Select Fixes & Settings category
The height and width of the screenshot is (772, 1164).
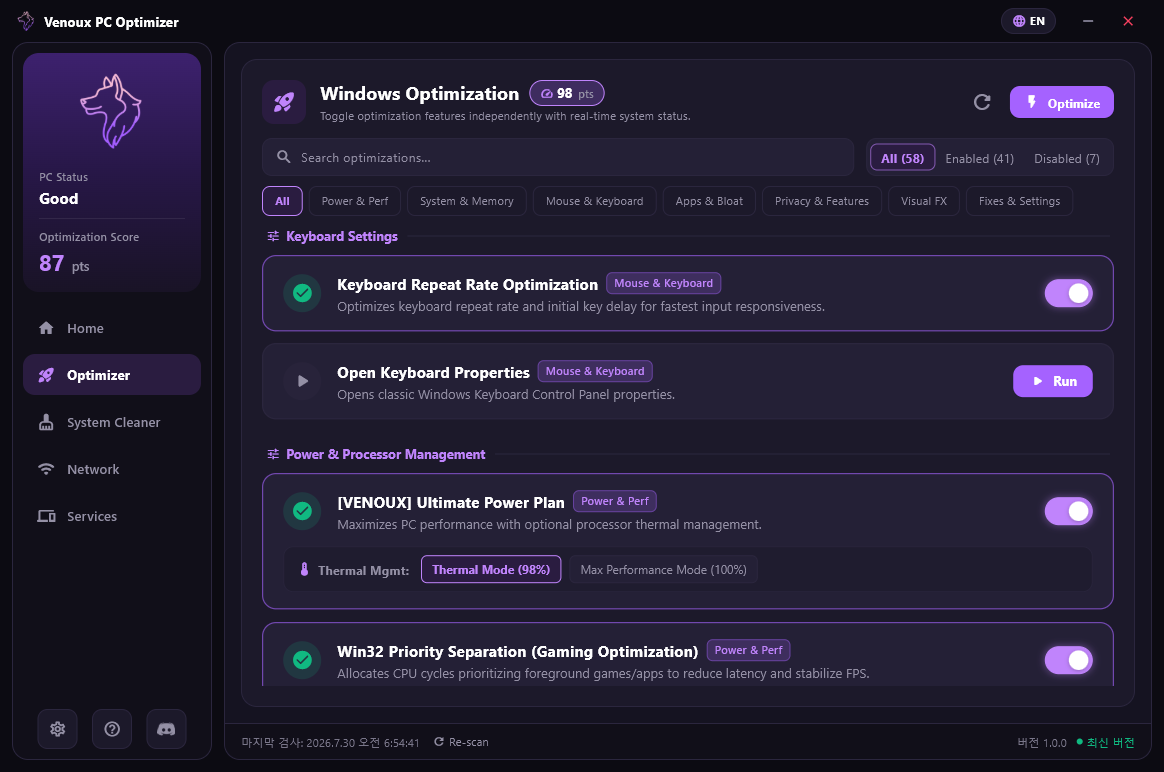pyautogui.click(x=1019, y=201)
